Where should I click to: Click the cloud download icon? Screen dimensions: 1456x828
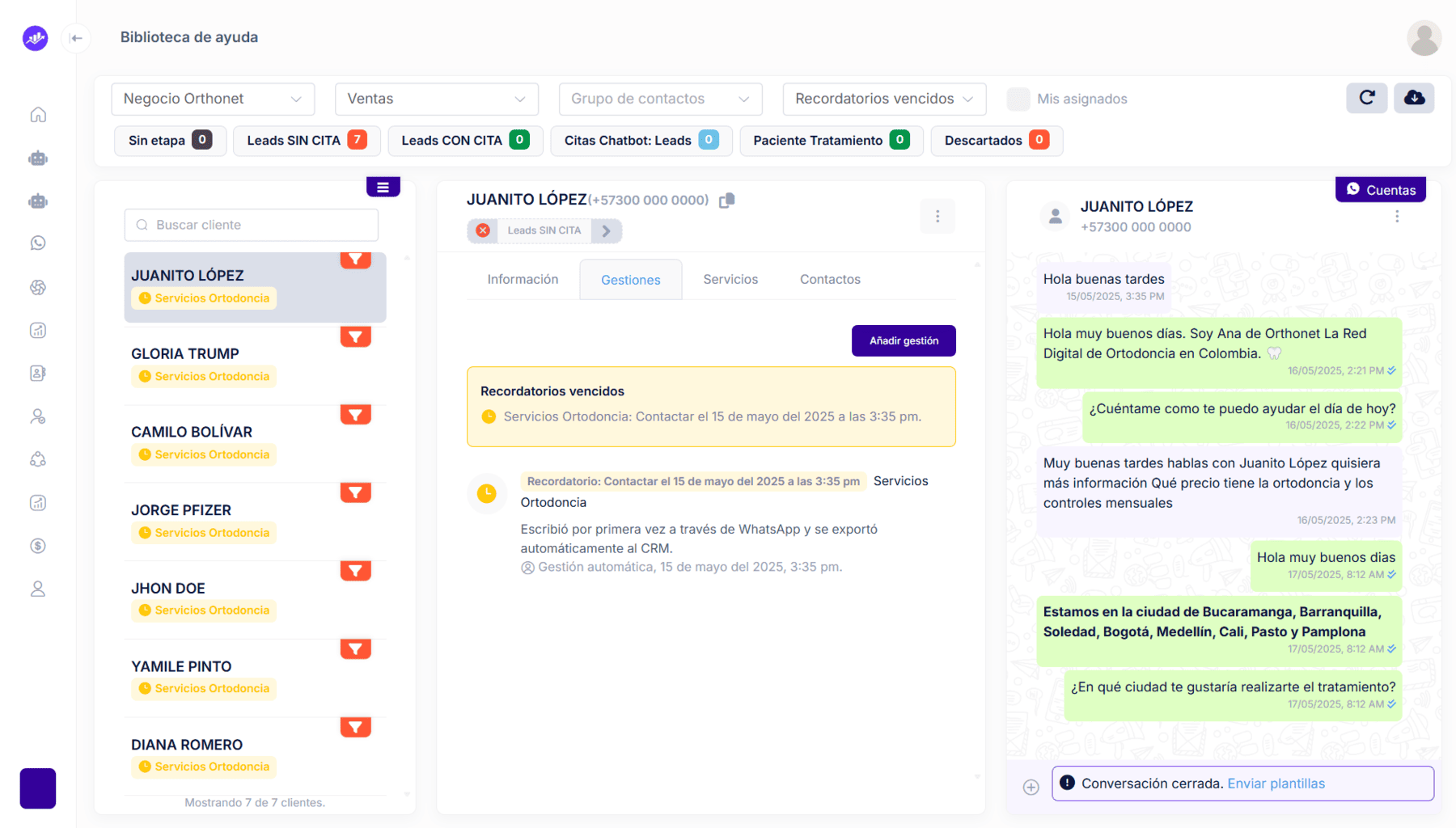click(1414, 98)
